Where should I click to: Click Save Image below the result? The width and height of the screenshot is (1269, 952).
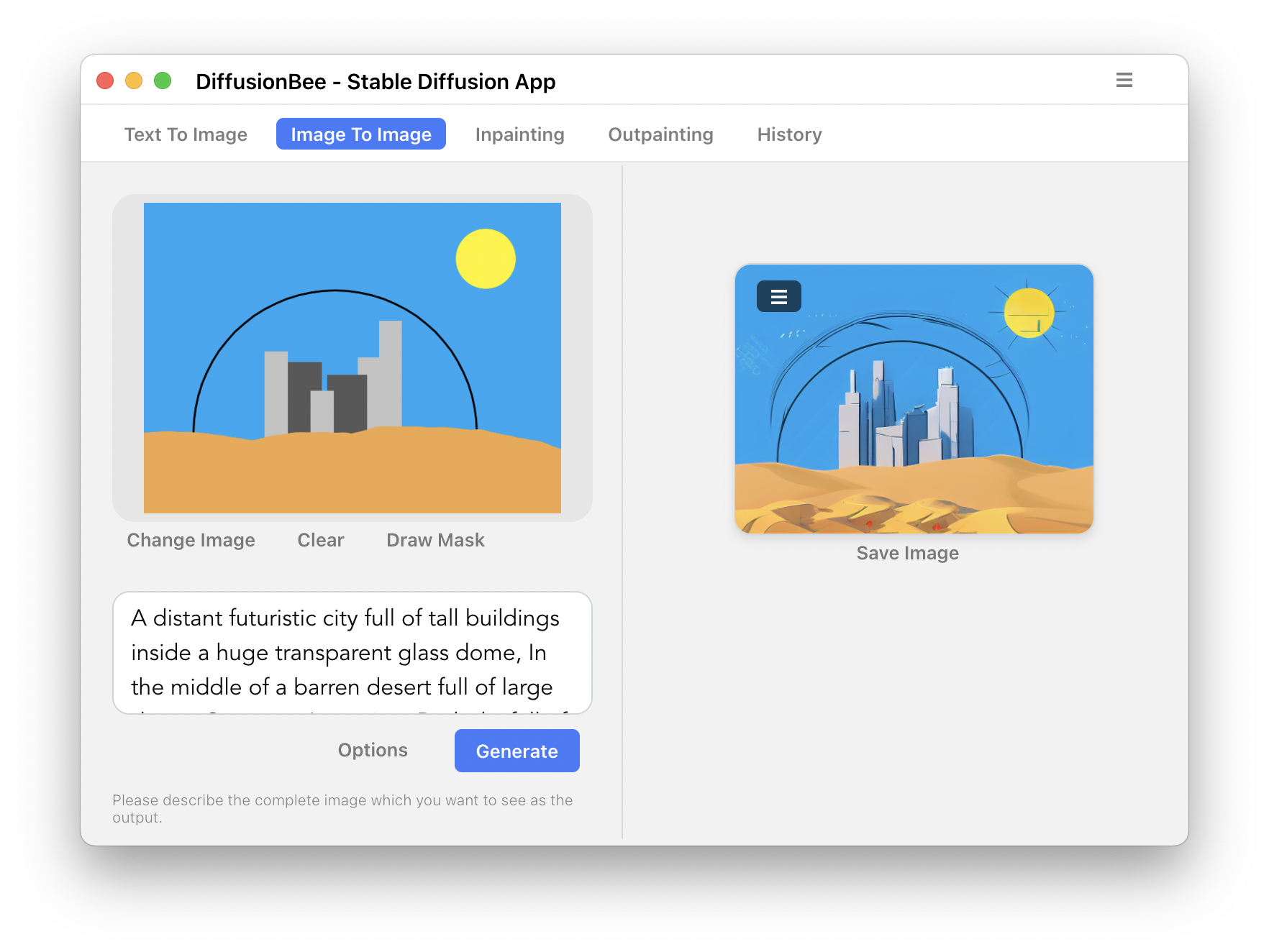[907, 552]
